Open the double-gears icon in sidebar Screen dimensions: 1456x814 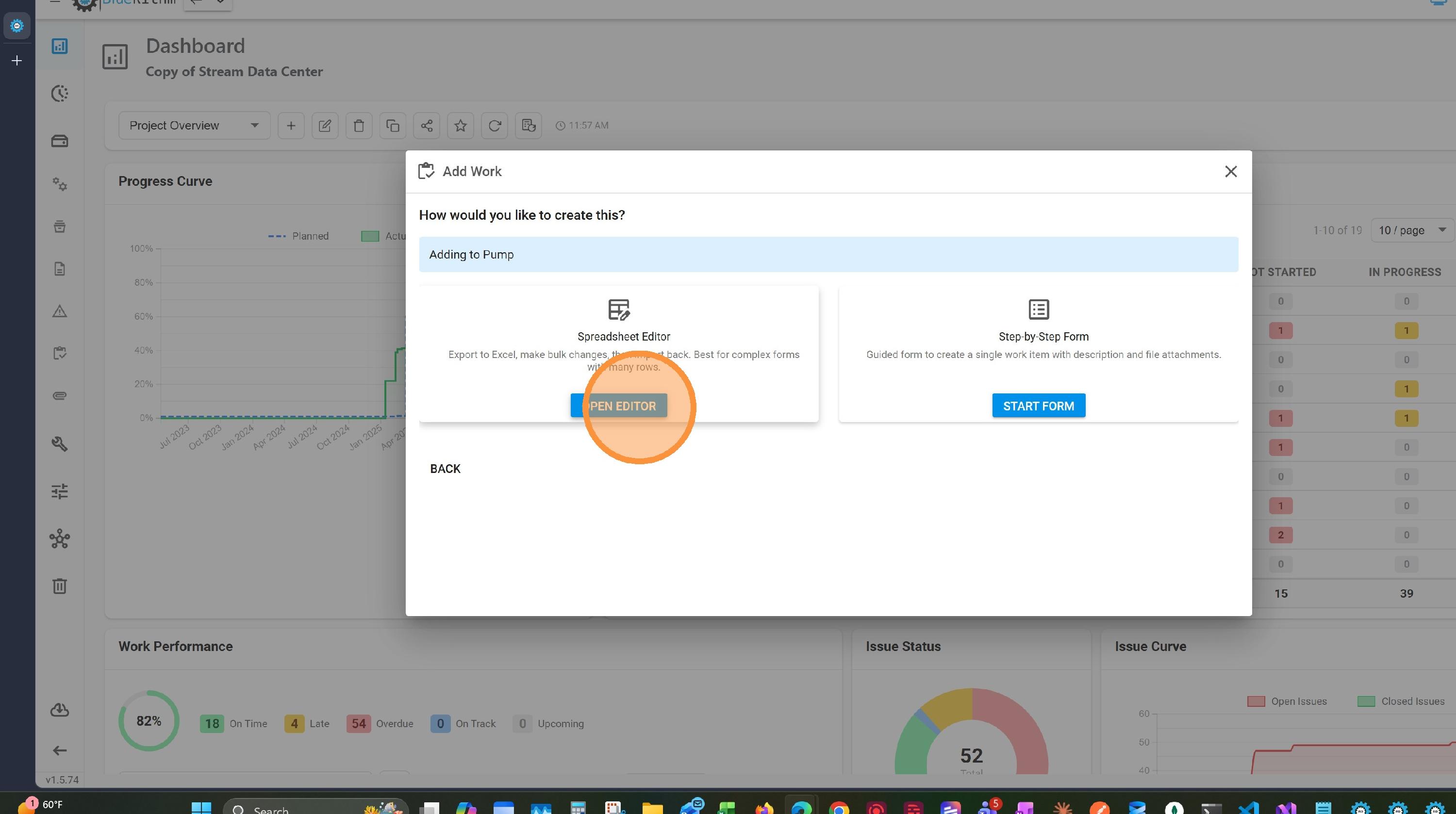coord(59,183)
